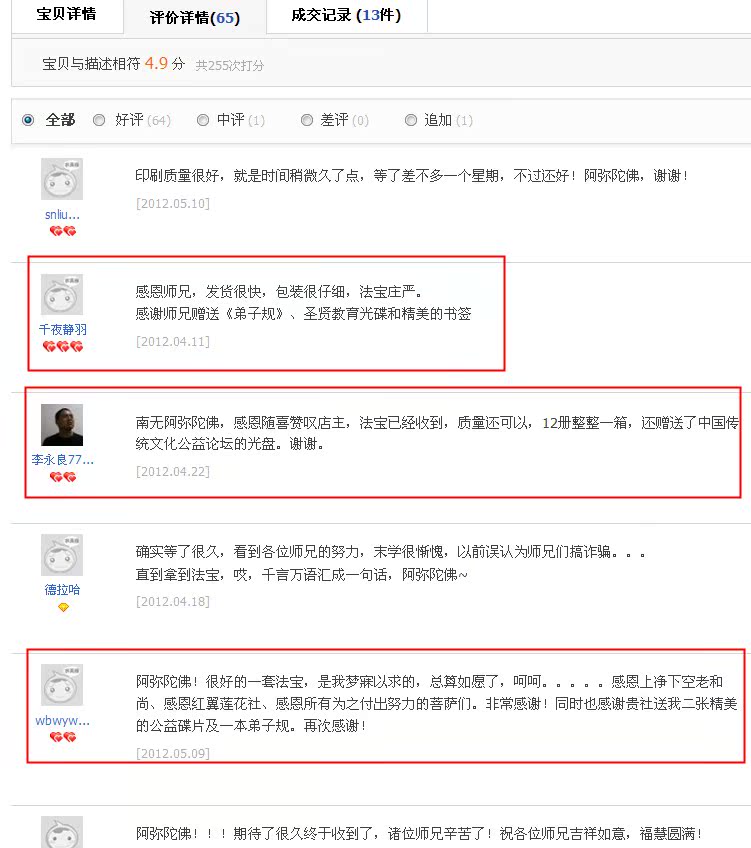This screenshot has height=848, width=751.
Task: Open 千夜静羽 user avatar
Action: [x=62, y=295]
